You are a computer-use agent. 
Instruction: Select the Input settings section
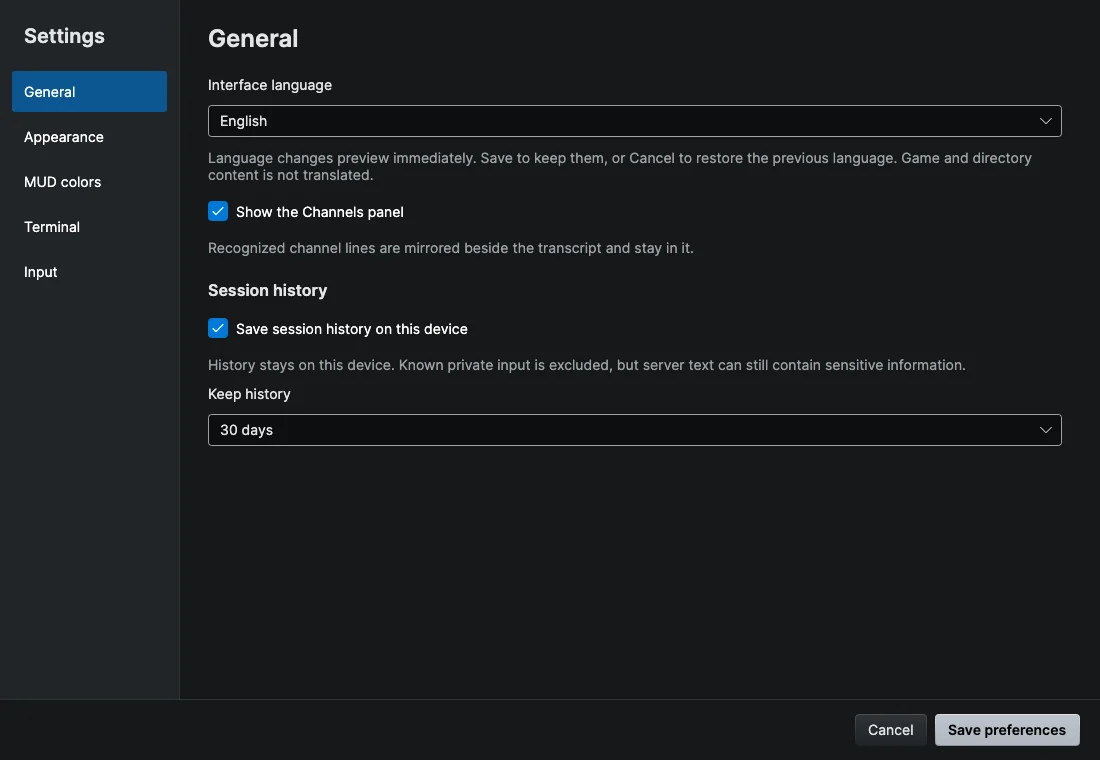89,272
